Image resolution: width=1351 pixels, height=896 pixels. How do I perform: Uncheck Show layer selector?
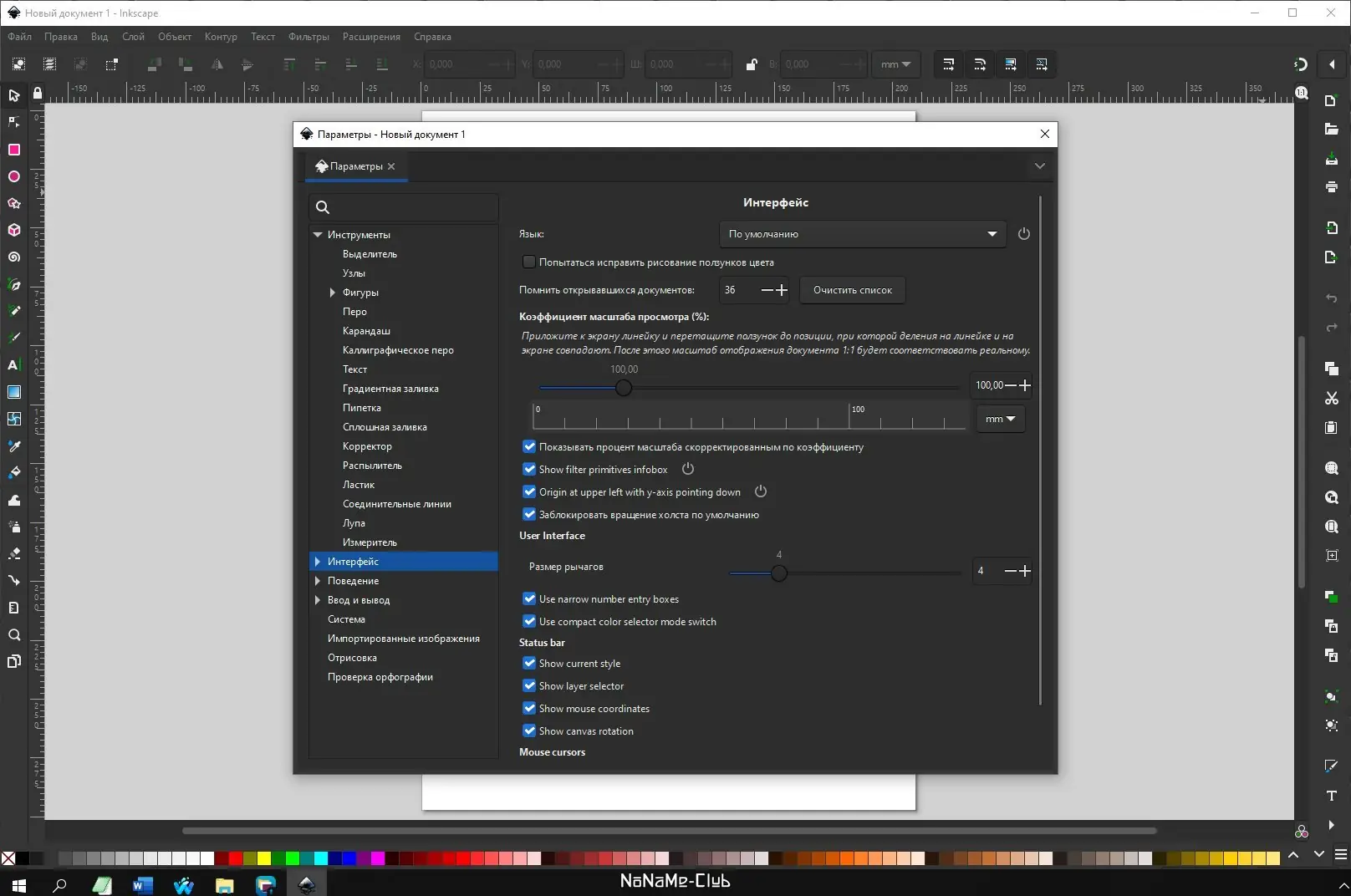[x=529, y=685]
